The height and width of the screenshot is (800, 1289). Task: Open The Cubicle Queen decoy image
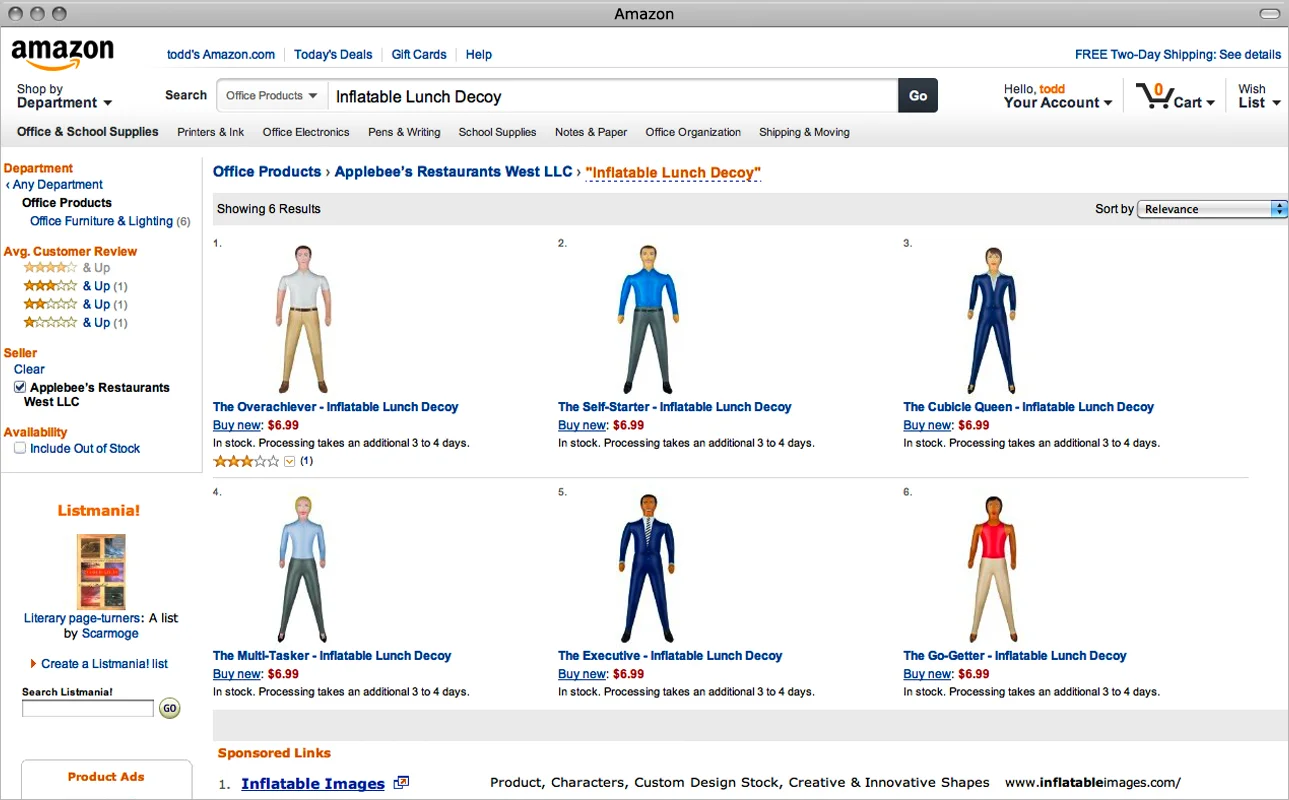[992, 320]
